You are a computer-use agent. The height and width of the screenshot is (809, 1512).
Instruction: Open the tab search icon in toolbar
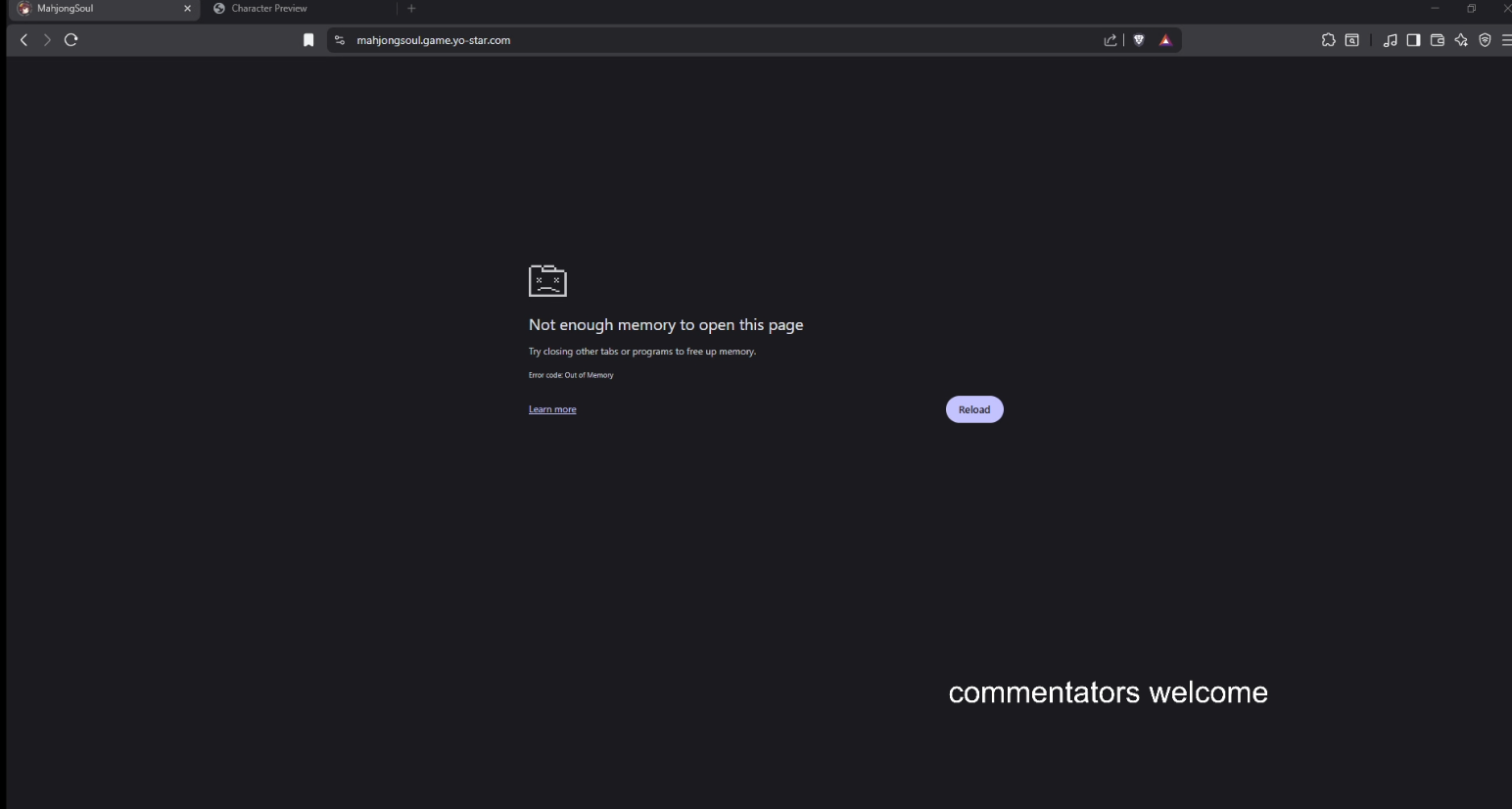[1352, 40]
